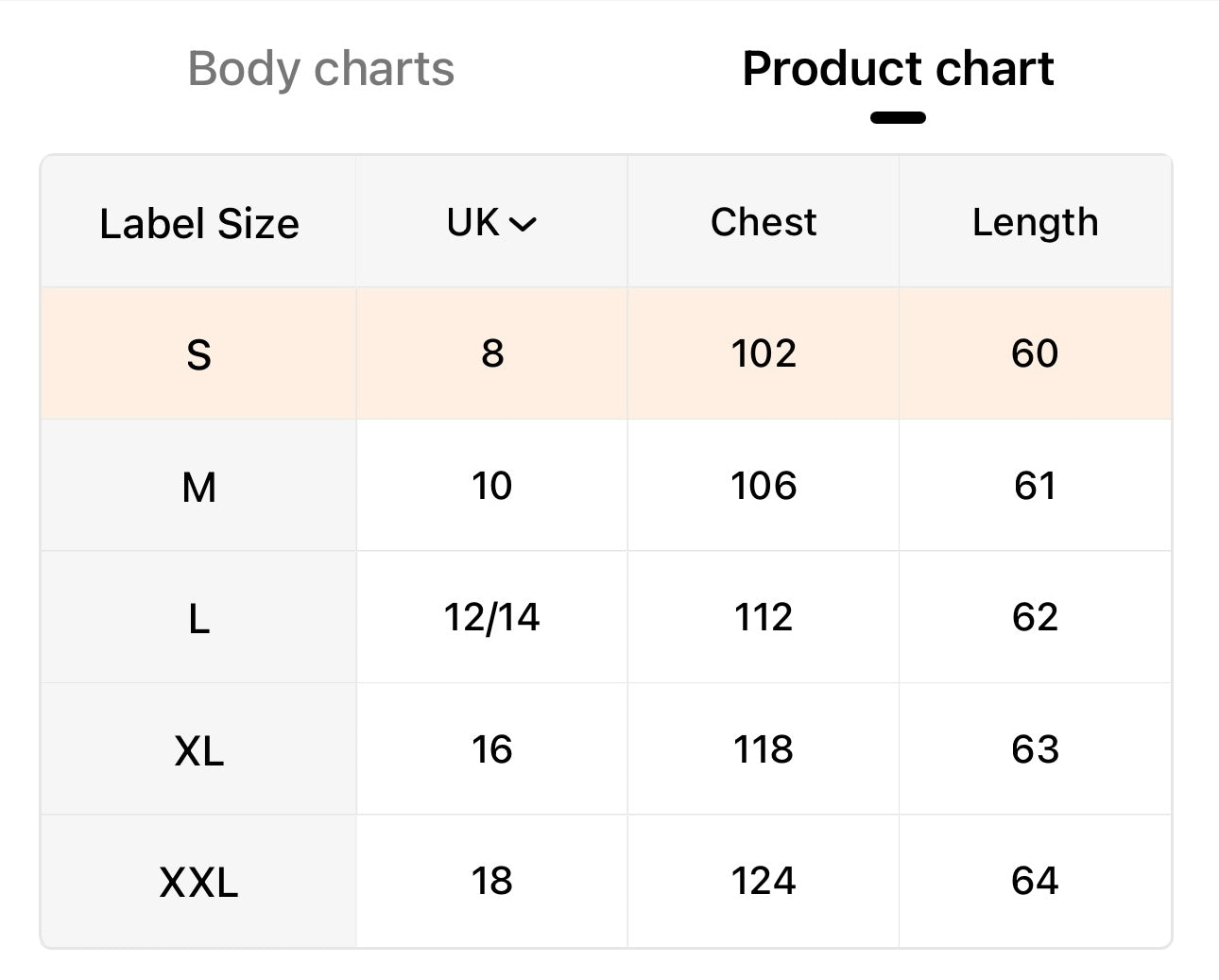Select the XXL label size row
Image resolution: width=1219 pixels, height=980 pixels.
[198, 883]
